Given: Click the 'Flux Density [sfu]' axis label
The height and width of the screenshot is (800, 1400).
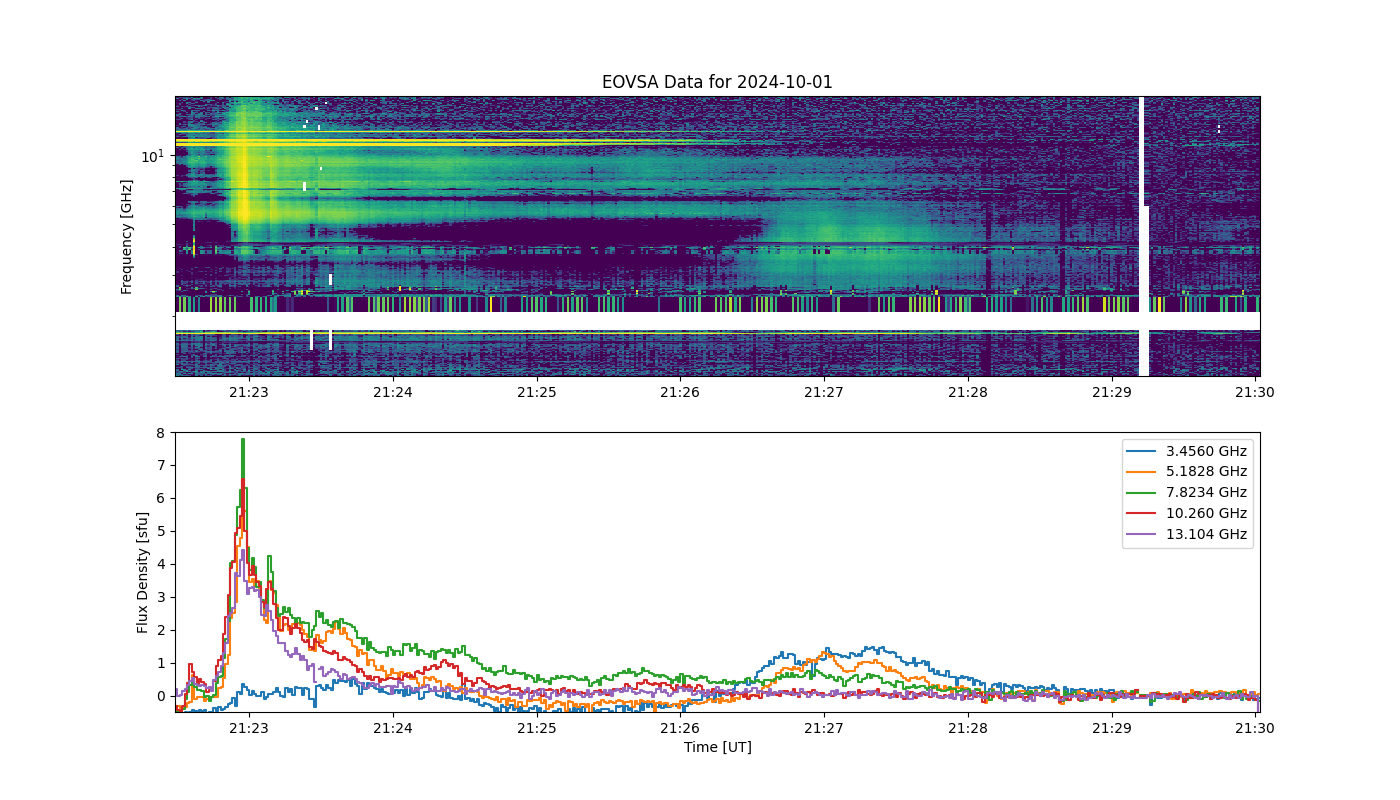Looking at the screenshot, I should tap(143, 573).
